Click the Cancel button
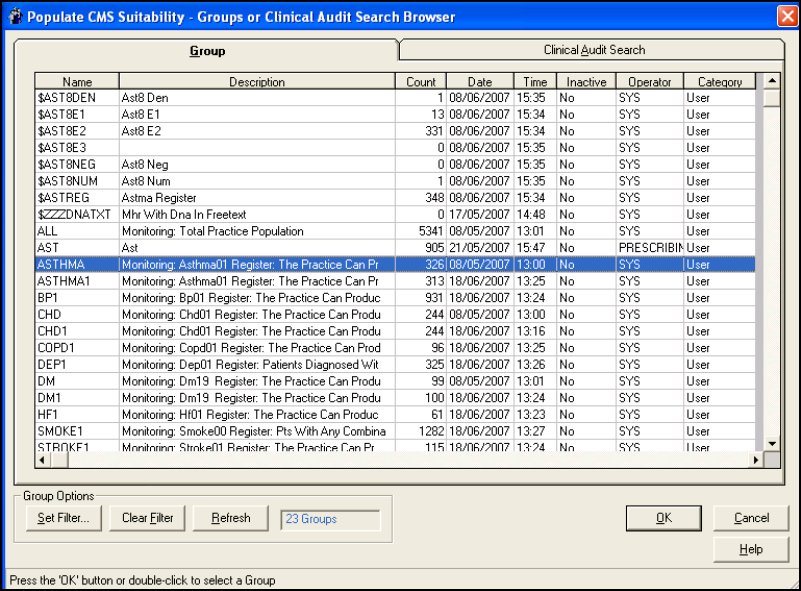 click(x=751, y=518)
